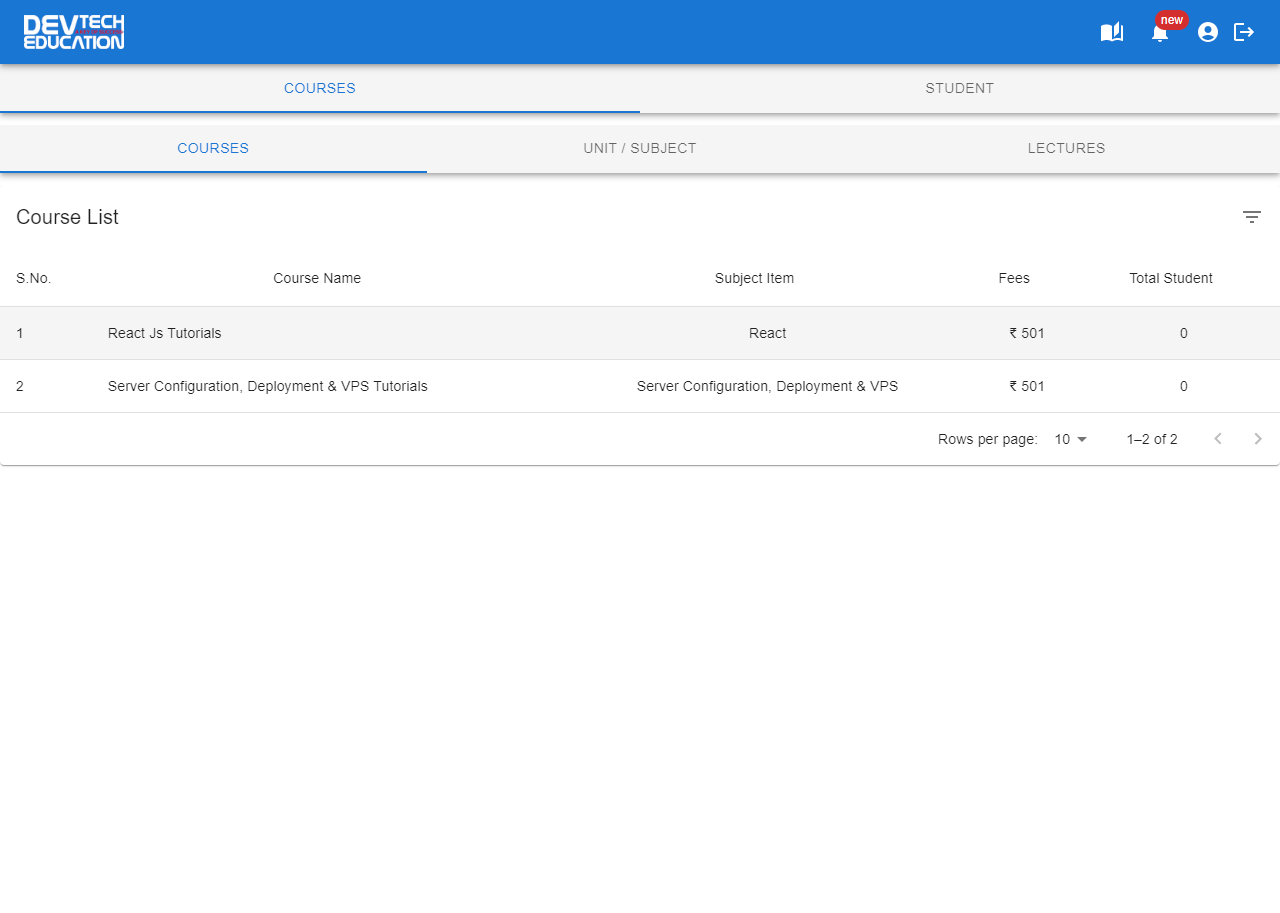
Task: Open the notifications bell icon
Action: pyautogui.click(x=1160, y=34)
